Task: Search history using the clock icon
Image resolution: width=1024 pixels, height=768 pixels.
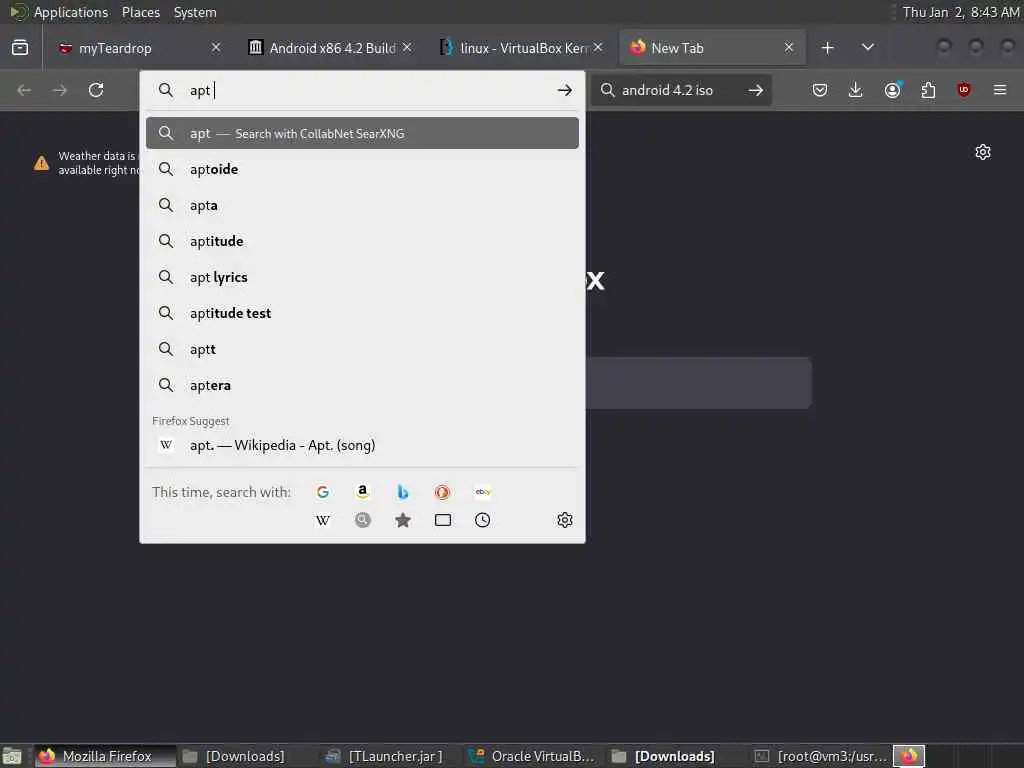Action: click(x=483, y=520)
